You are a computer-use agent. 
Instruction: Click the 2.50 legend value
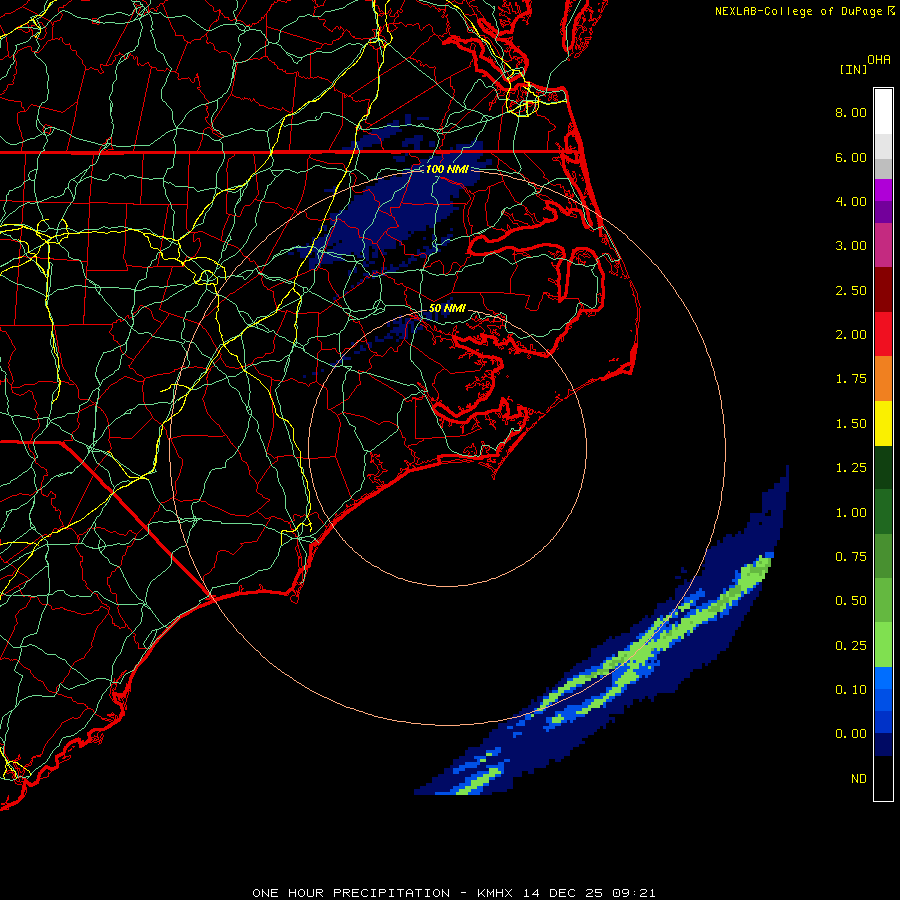click(x=851, y=290)
